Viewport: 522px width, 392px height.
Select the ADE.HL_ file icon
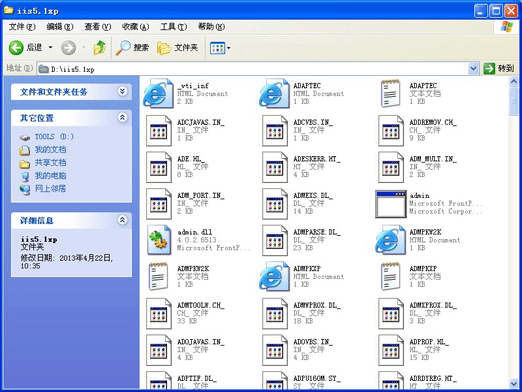click(x=159, y=167)
